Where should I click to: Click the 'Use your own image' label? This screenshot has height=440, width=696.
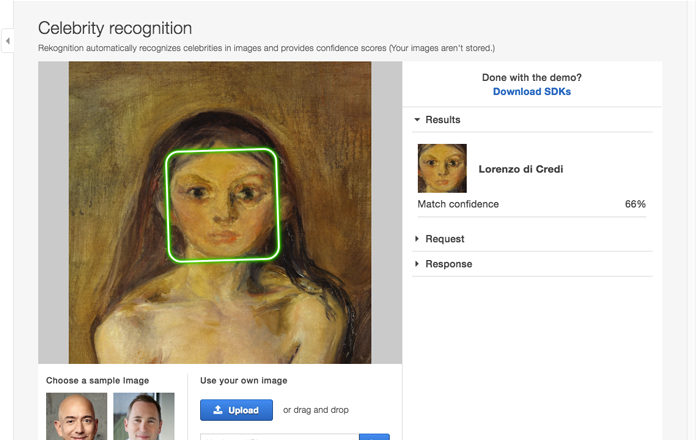(244, 381)
